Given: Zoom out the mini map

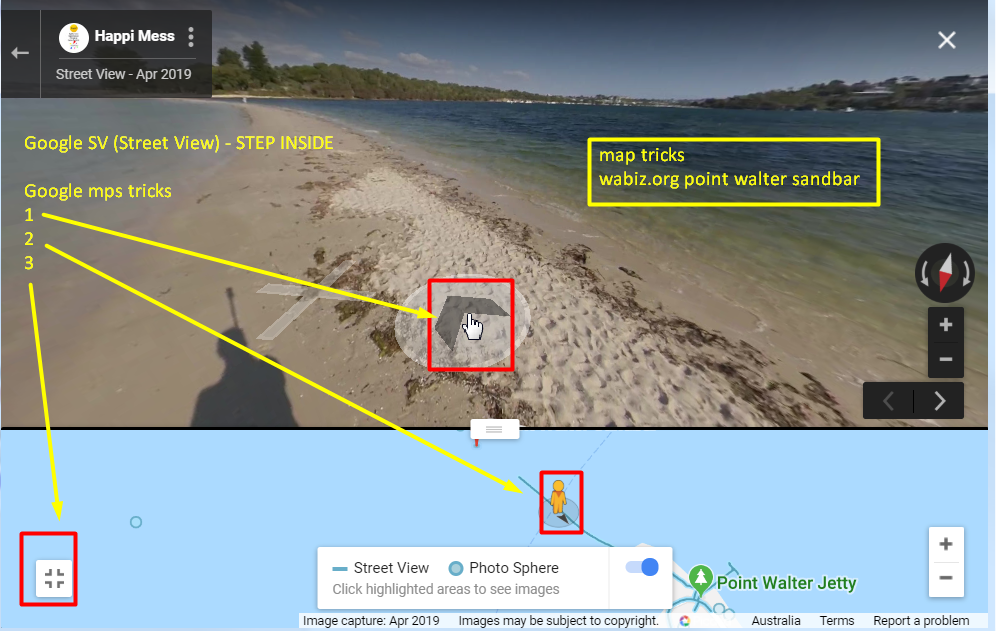Looking at the screenshot, I should [x=946, y=578].
